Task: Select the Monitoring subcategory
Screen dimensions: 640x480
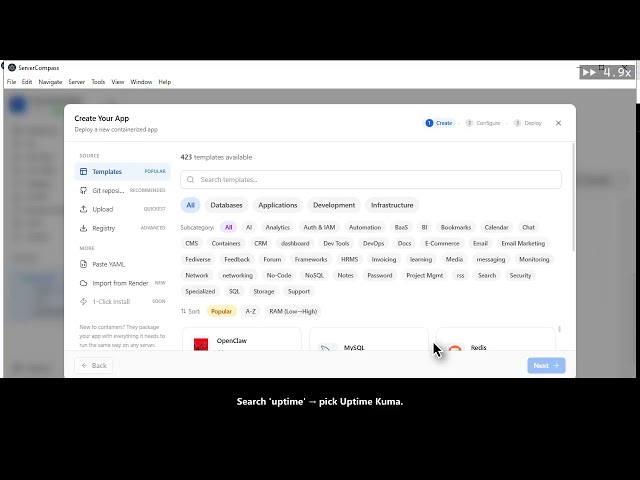Action: (534, 259)
